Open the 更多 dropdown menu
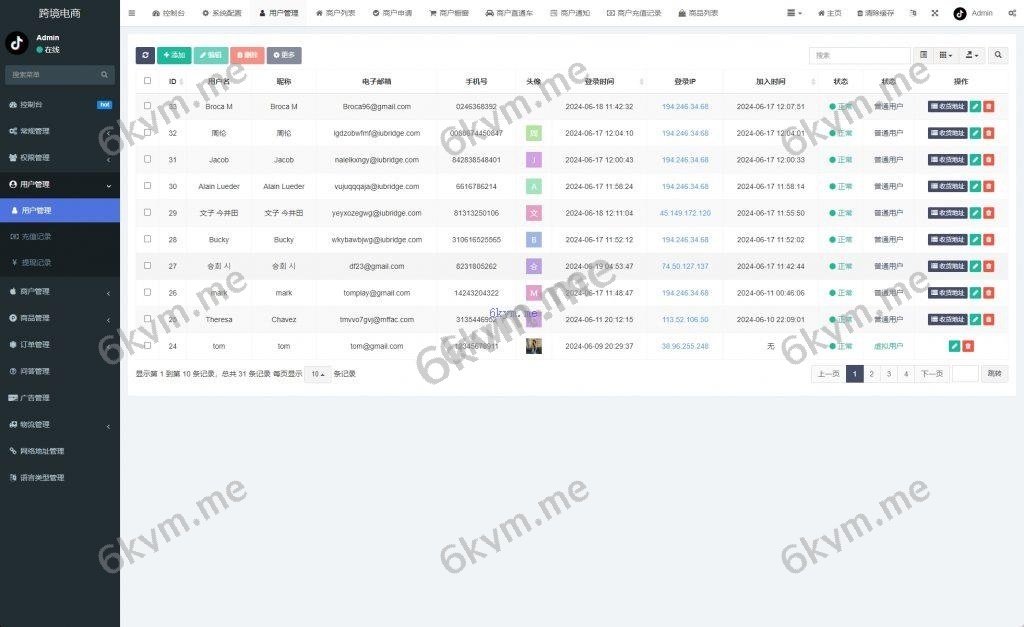 click(x=284, y=55)
